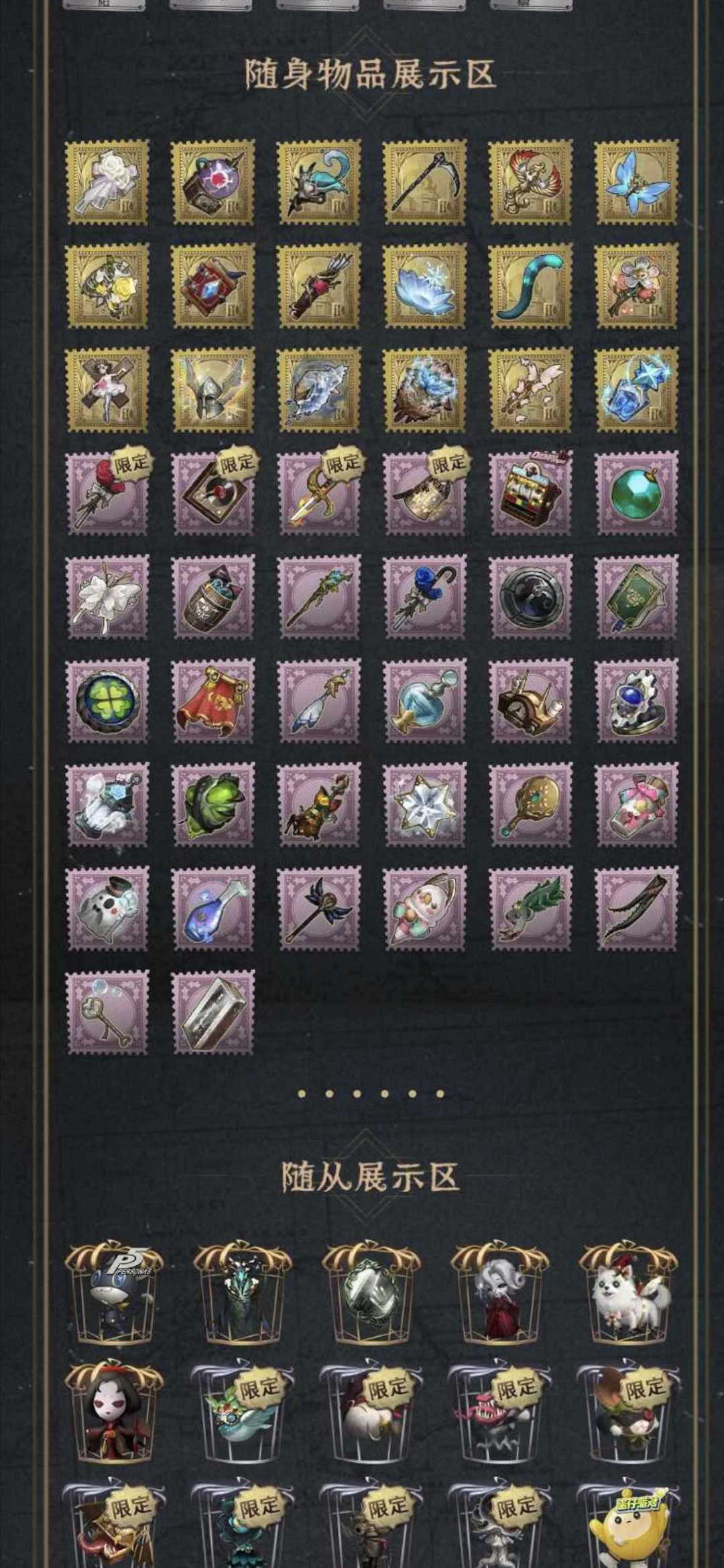Choose the red kimono doll pet
This screenshot has height=1568, width=724.
tap(114, 1412)
